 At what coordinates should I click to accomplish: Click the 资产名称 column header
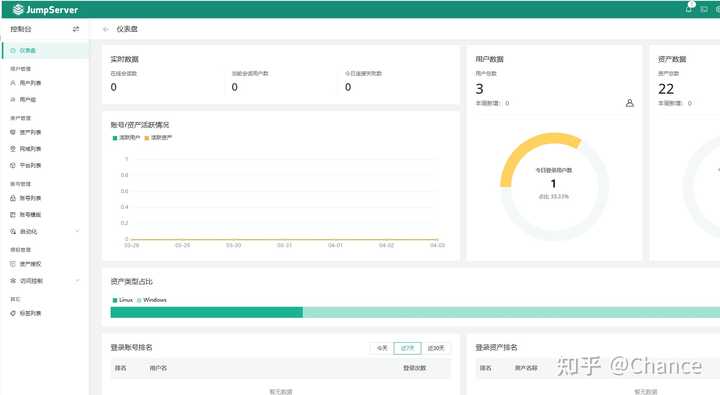point(526,368)
